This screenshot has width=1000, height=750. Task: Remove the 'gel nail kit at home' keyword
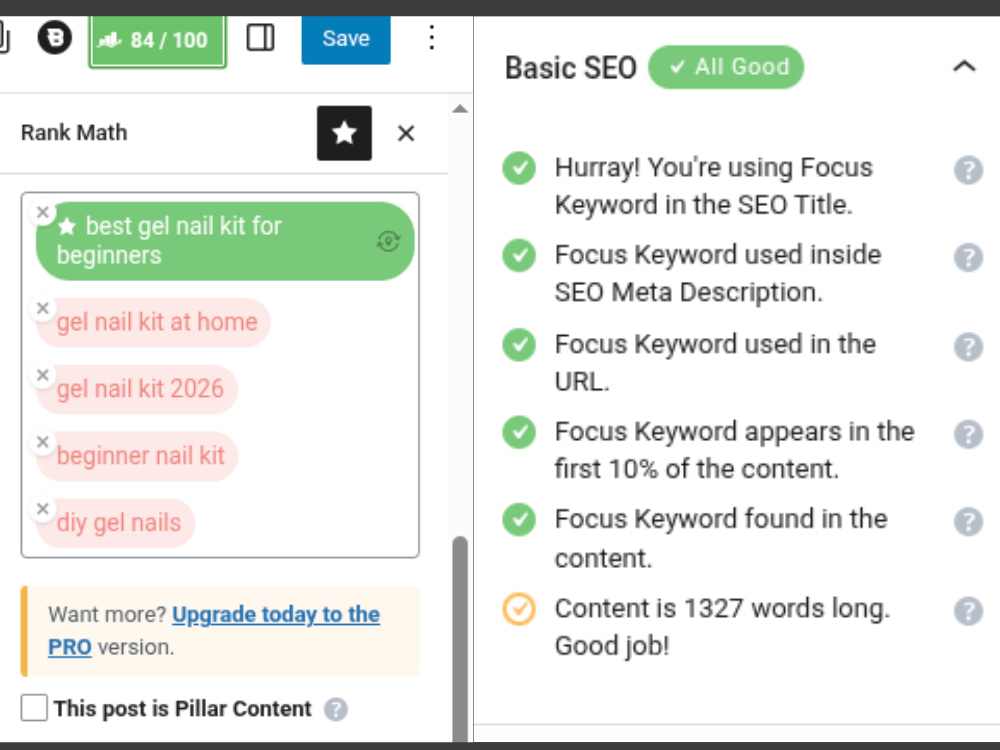tap(43, 309)
